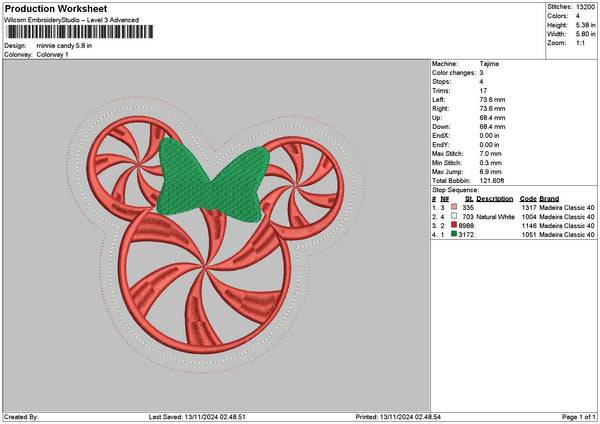
Task: Click the machine value 'Tajima'
Action: tap(489, 64)
